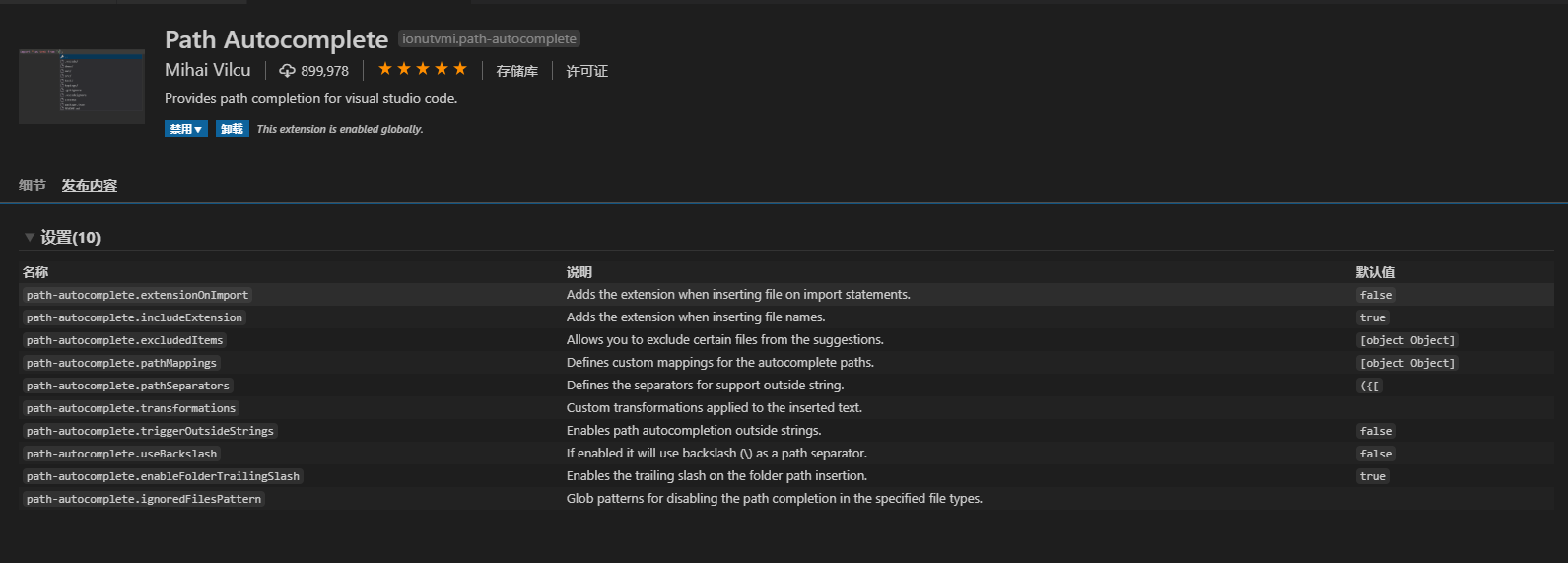Click default value true for enableFolderTrailingSlash
The width and height of the screenshot is (1568, 563).
coord(1373,476)
